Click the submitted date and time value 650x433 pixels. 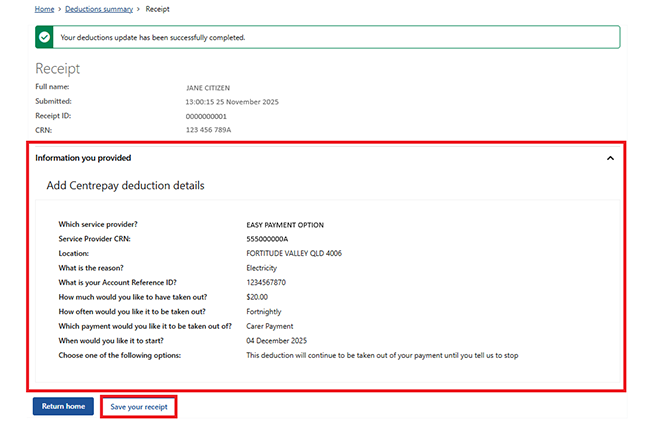click(x=237, y=102)
